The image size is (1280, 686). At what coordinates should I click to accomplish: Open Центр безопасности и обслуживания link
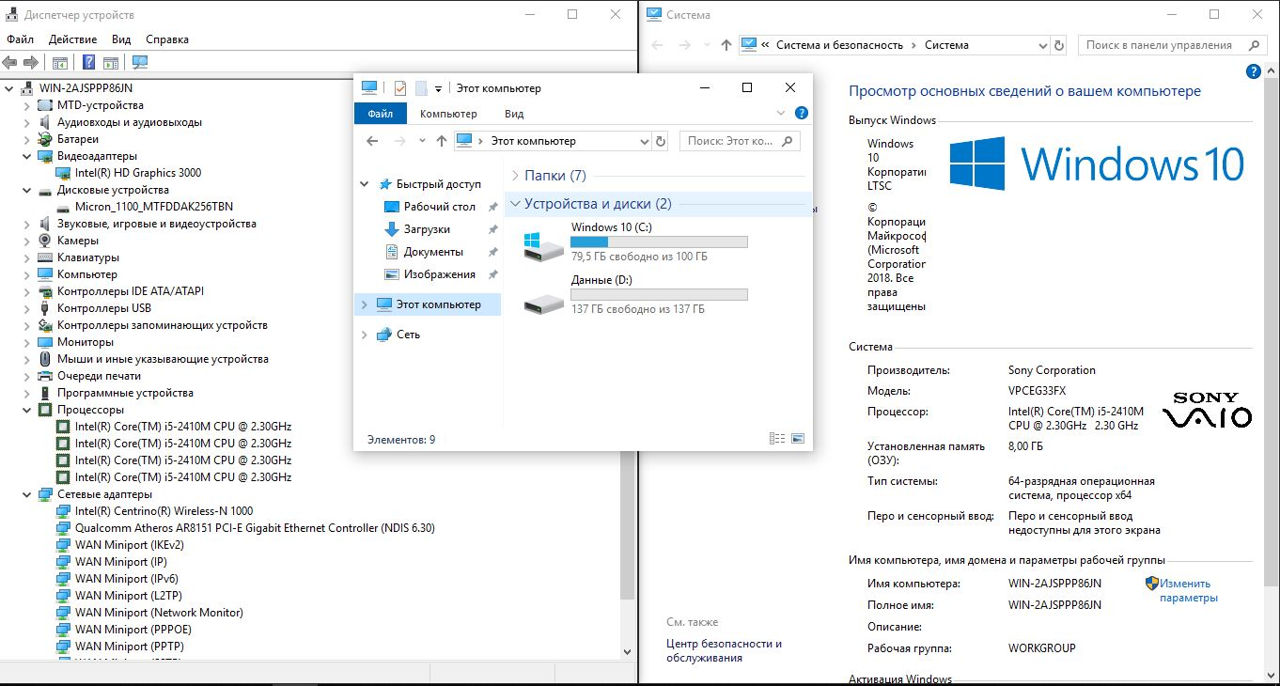point(724,651)
